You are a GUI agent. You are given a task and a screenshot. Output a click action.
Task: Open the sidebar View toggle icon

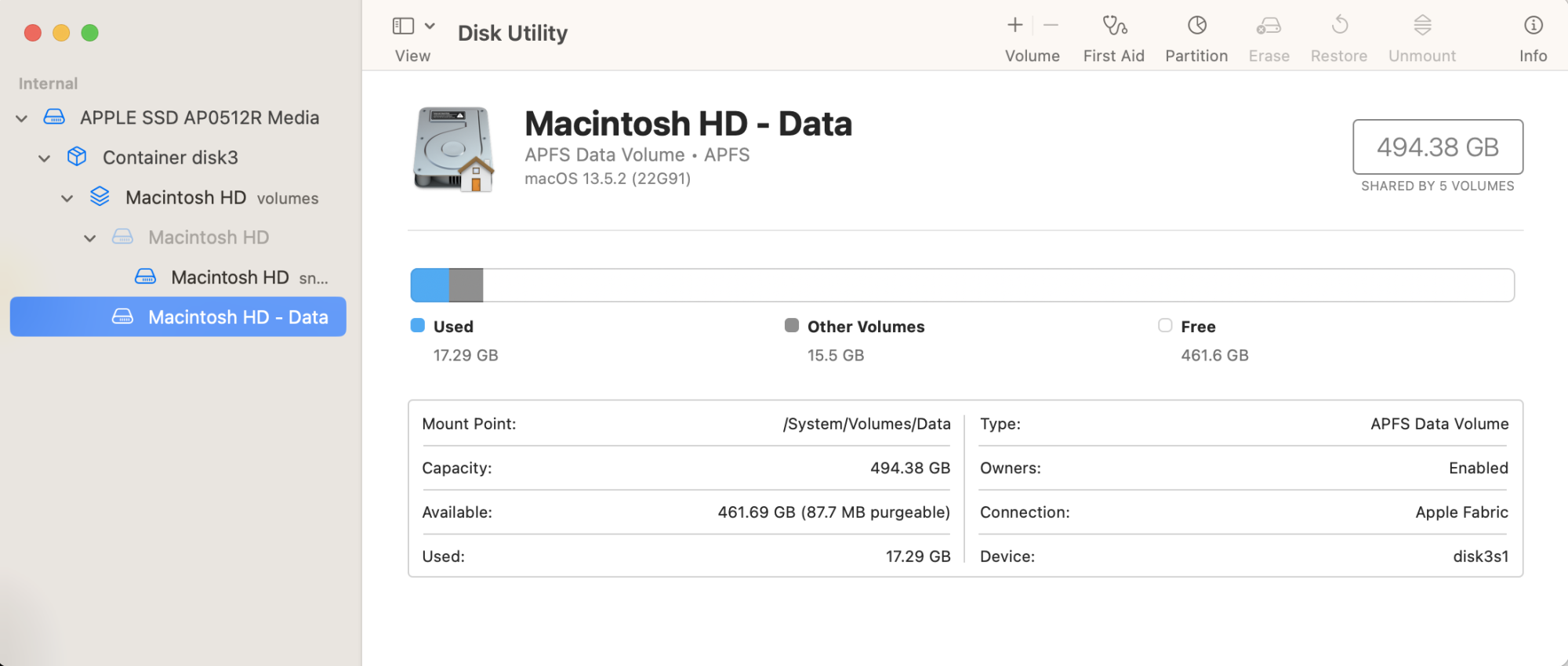coord(403,26)
